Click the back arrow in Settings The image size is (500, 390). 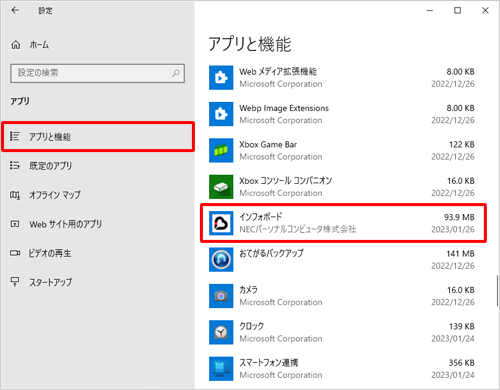pos(15,10)
